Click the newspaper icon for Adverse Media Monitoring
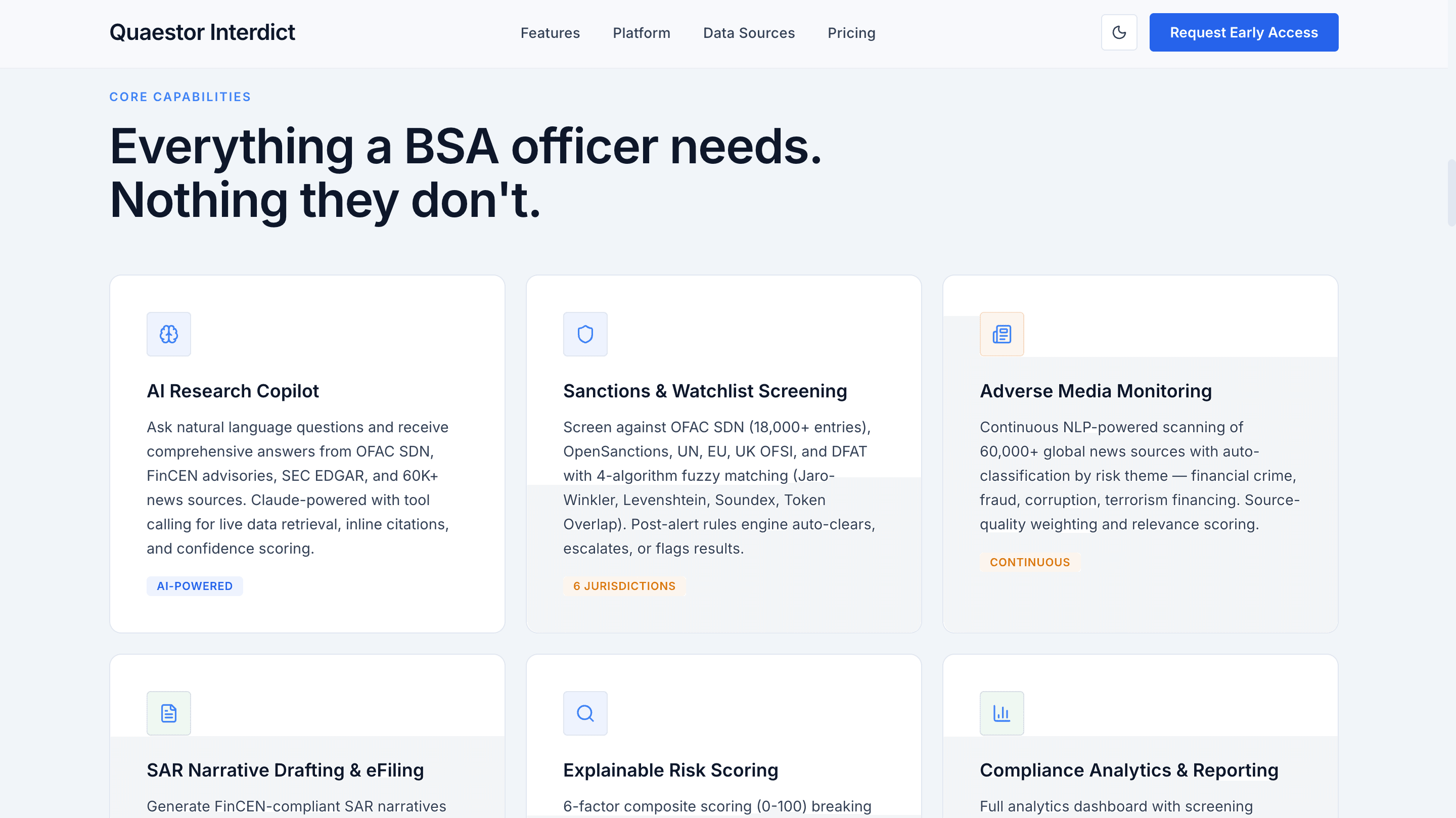 (1002, 334)
